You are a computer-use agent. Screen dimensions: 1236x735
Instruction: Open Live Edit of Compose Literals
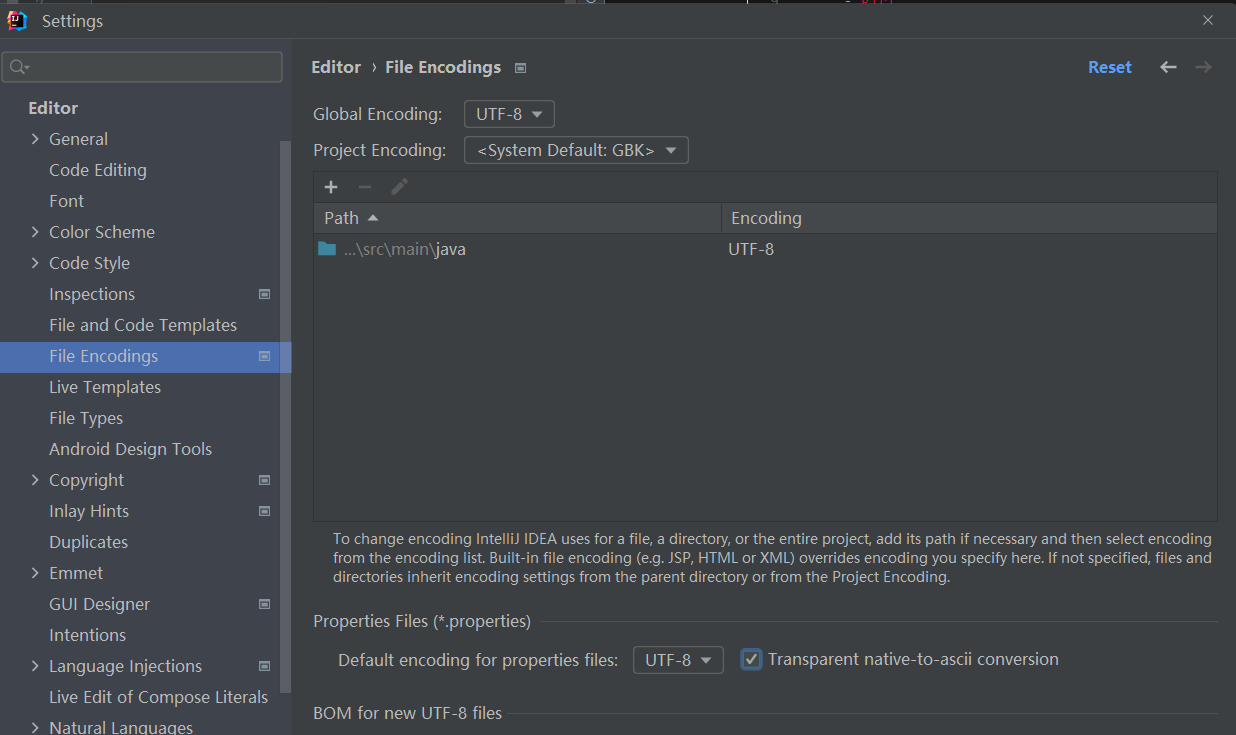(x=158, y=697)
